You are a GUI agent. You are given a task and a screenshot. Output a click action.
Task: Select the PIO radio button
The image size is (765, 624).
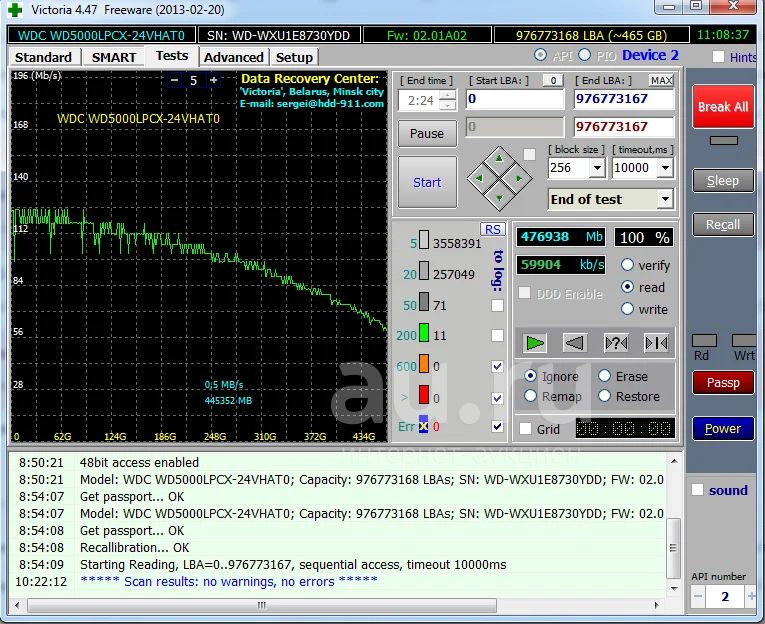click(584, 55)
